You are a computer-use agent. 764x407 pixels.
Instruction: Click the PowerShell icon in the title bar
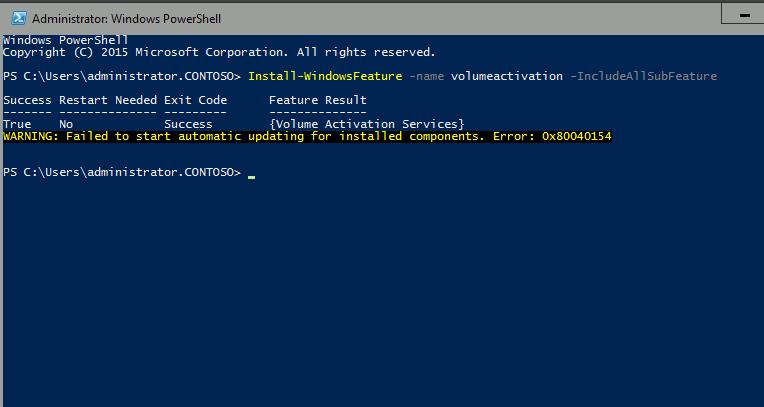click(15, 17)
